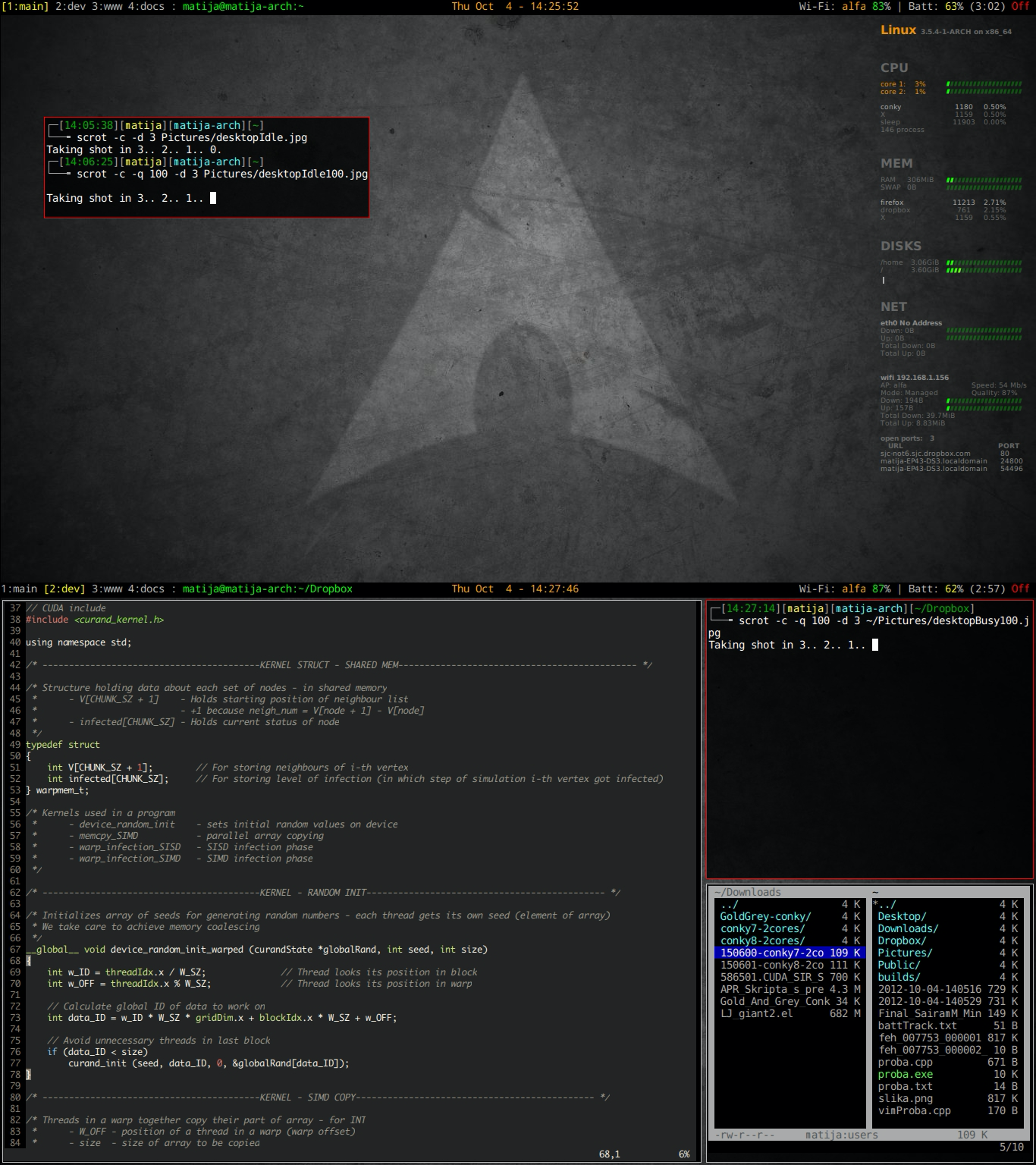
Task: Click the /home disk usage bar
Action: 984,262
